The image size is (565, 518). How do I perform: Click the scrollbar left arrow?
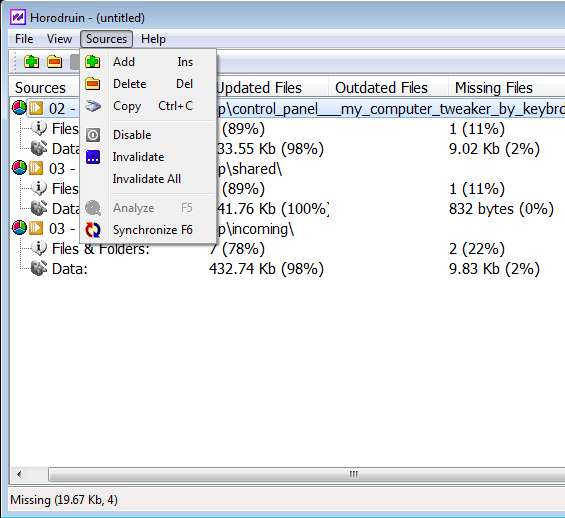[19, 474]
